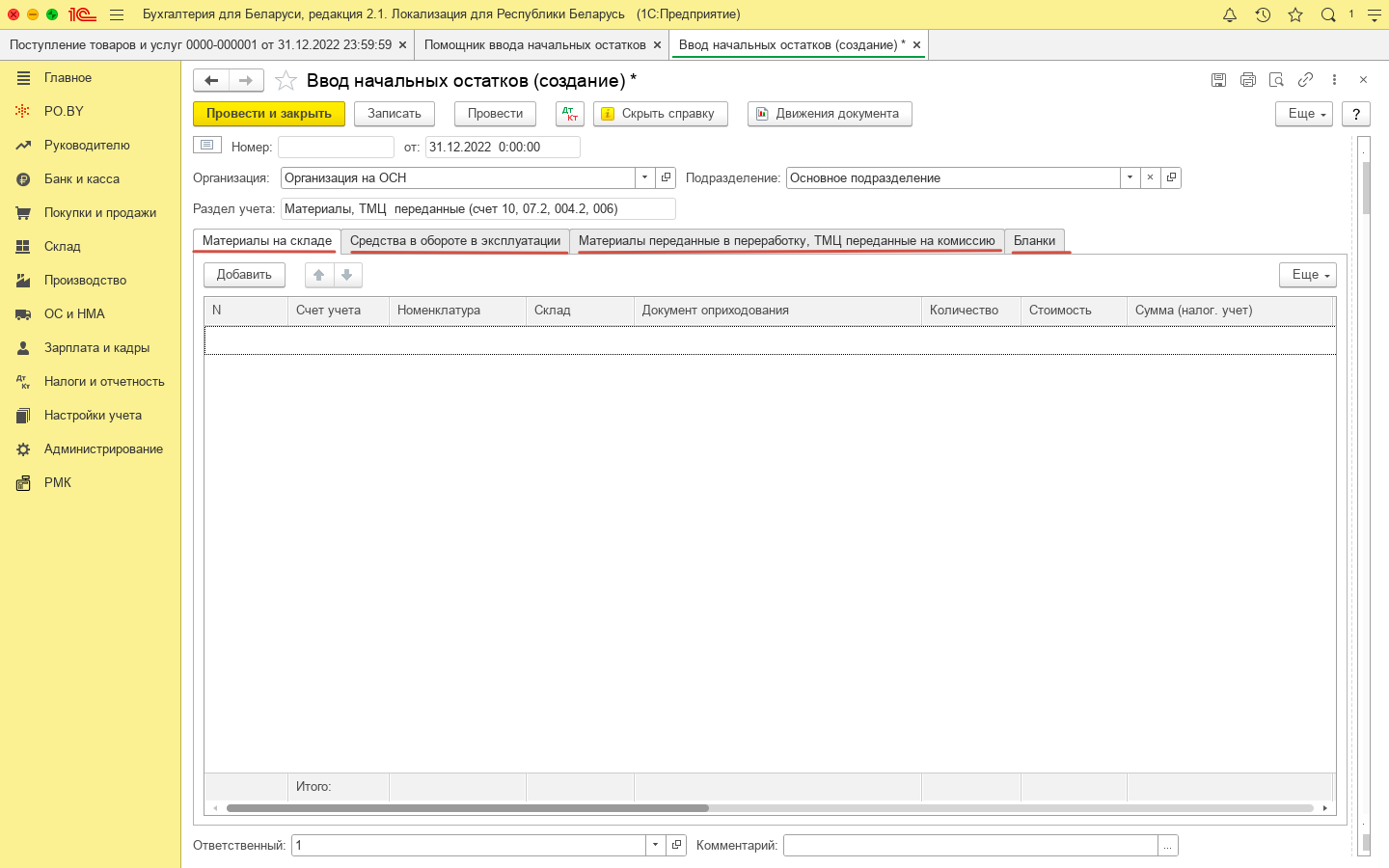Click the horizontal scrollbar under the table
The height and width of the screenshot is (868, 1389).
[x=468, y=808]
